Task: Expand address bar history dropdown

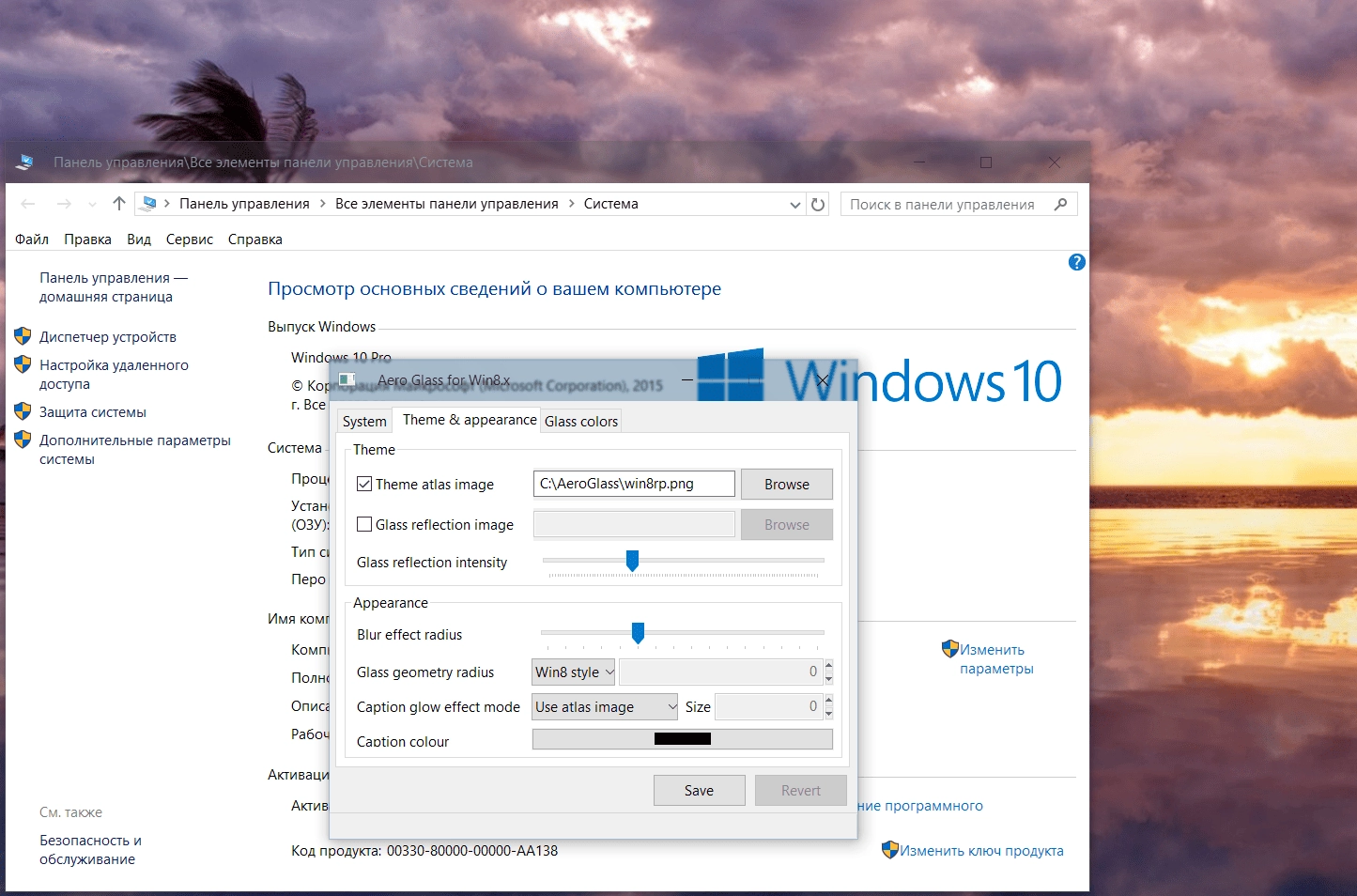Action: pos(794,205)
